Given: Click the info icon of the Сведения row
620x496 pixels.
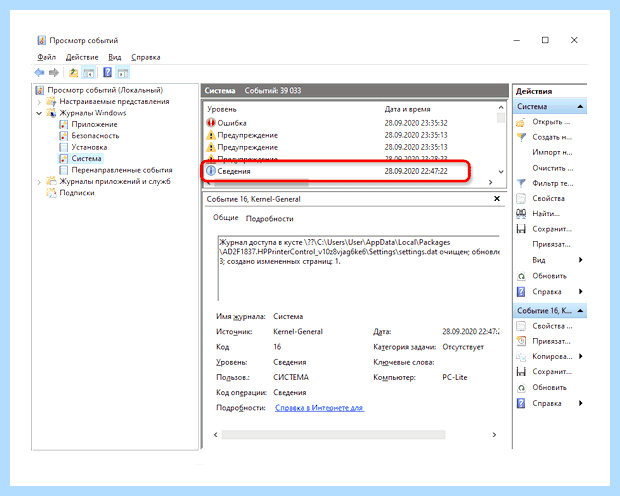Looking at the screenshot, I should [x=211, y=171].
